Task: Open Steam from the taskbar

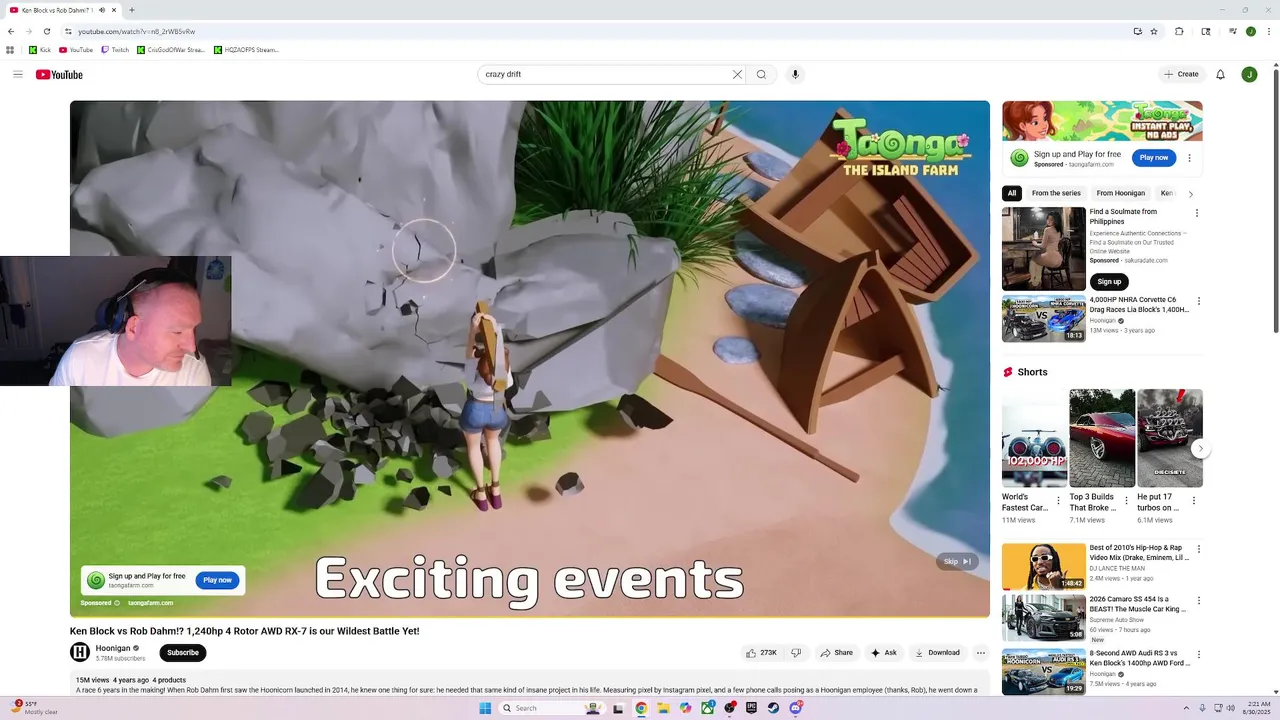Action: coord(773,708)
